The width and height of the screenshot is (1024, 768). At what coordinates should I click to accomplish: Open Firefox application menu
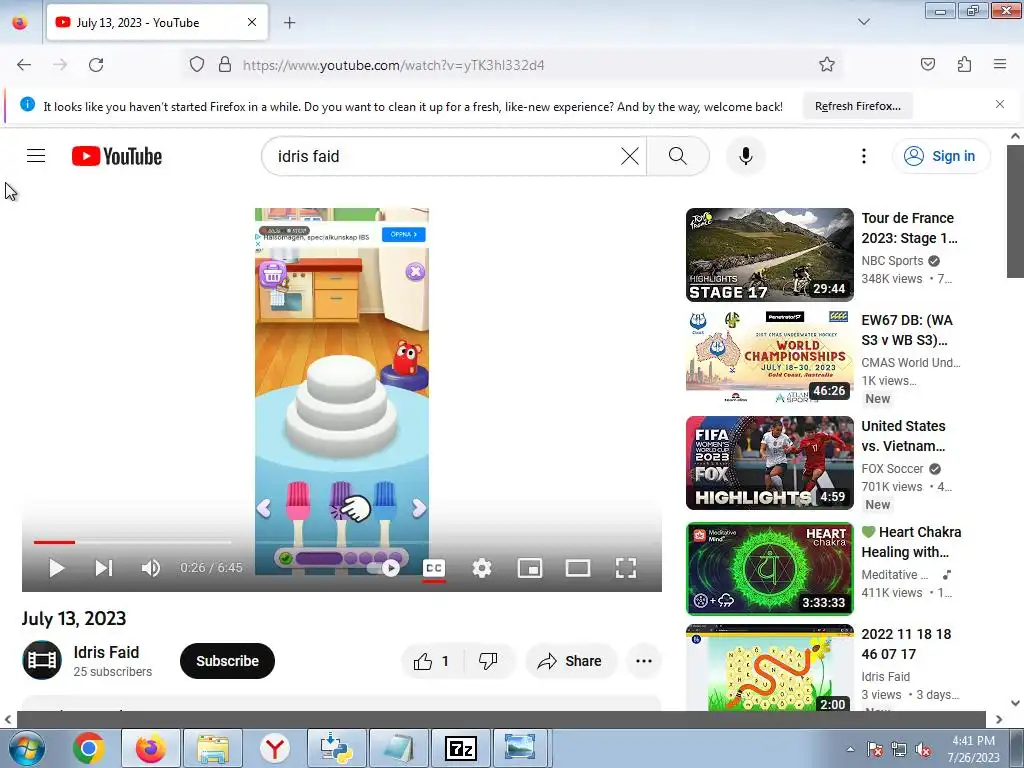(x=1000, y=64)
